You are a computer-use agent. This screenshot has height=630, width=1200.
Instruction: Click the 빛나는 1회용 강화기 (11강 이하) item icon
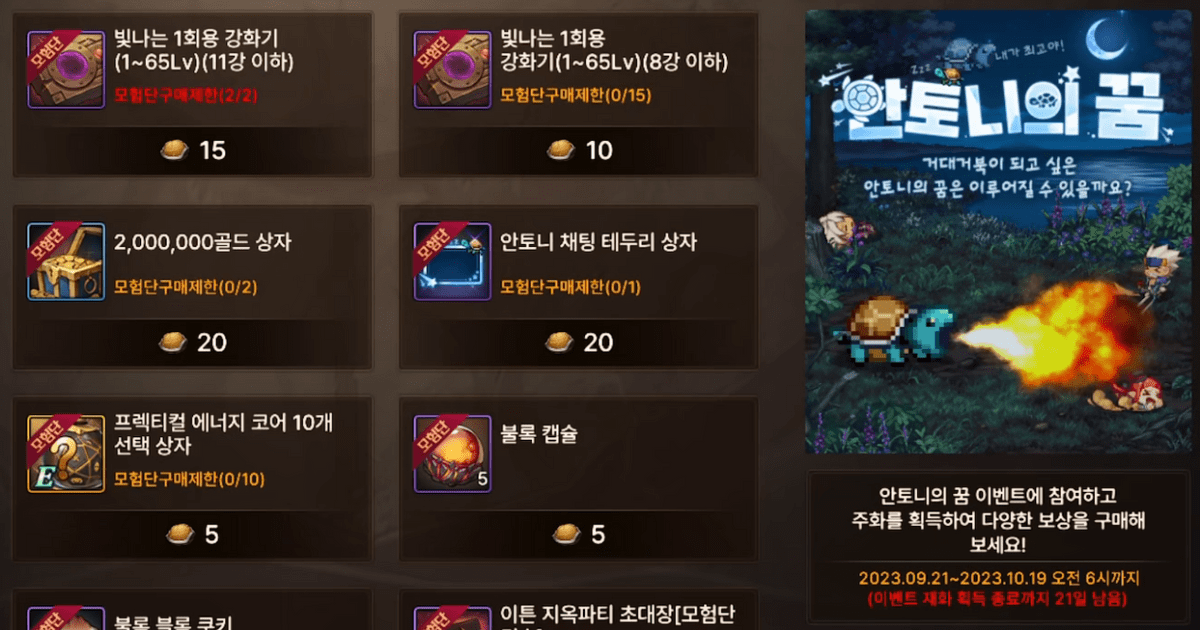pyautogui.click(x=65, y=68)
